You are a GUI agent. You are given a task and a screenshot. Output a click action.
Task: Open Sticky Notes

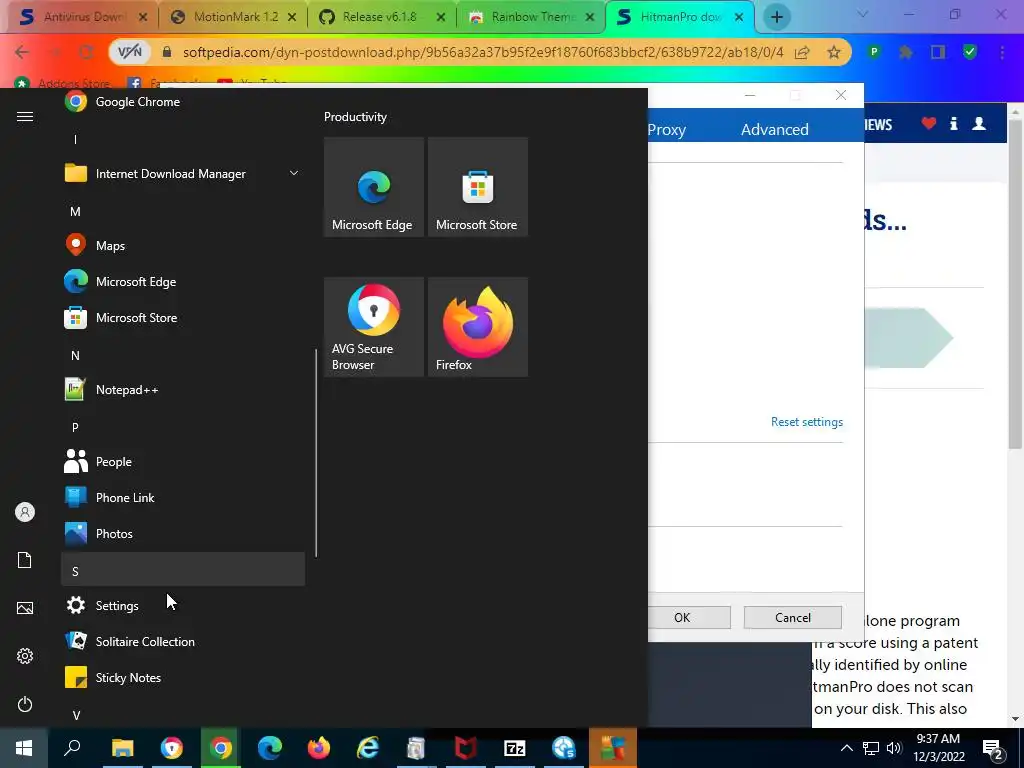coord(183,677)
